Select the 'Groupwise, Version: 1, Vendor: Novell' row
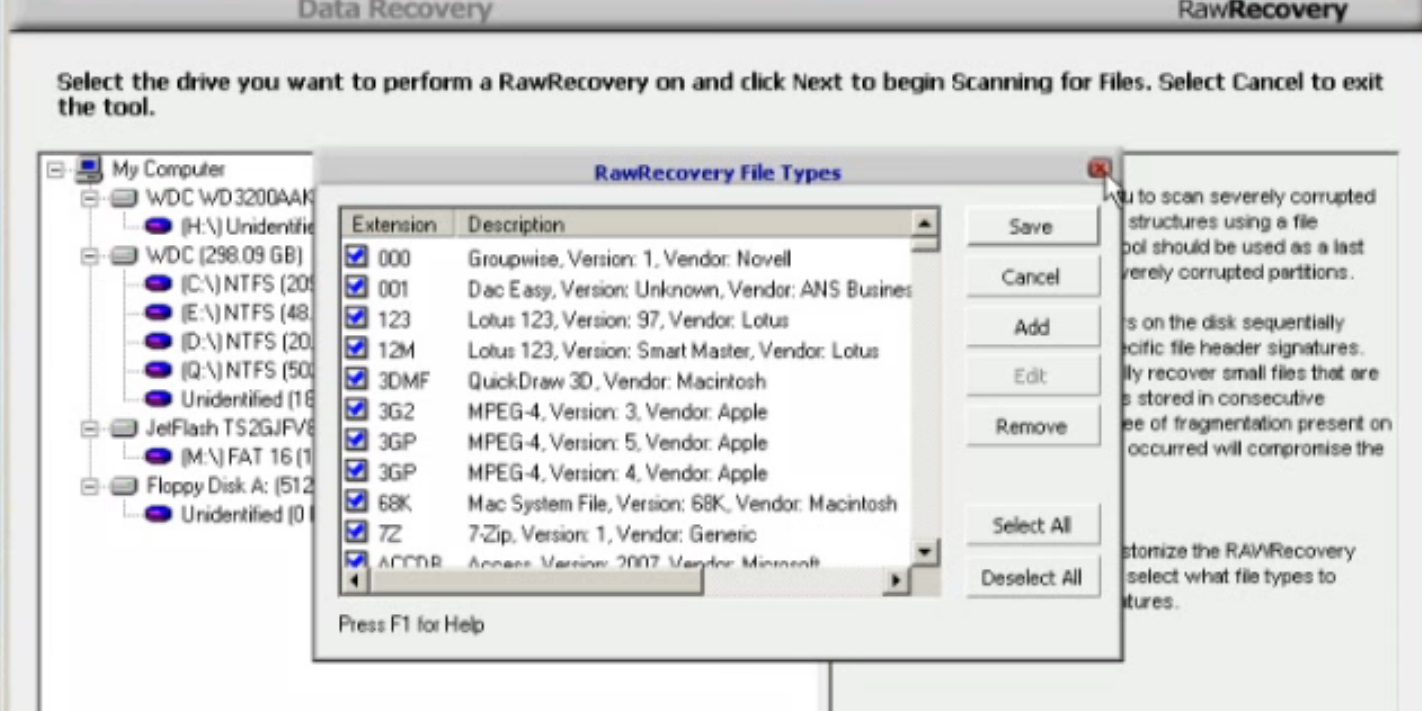Image resolution: width=1422 pixels, height=711 pixels. click(628, 258)
